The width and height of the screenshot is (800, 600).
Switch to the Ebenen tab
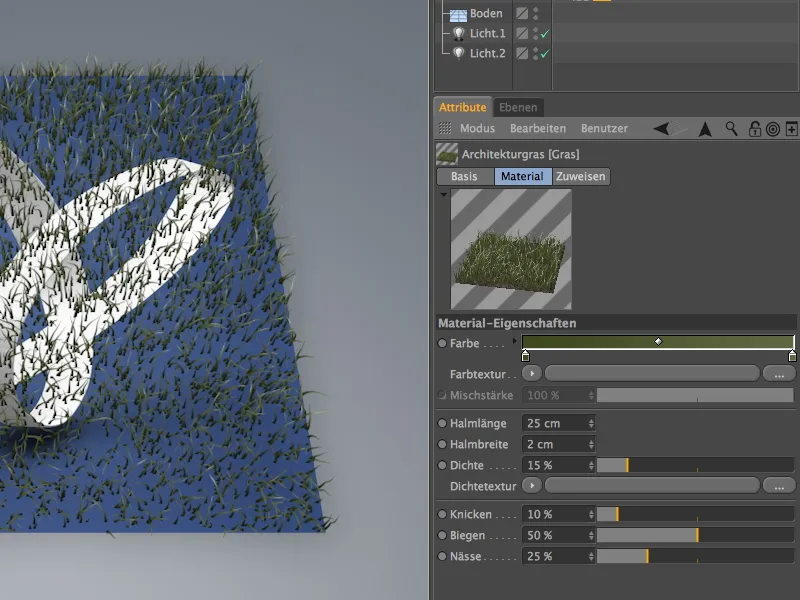click(518, 105)
